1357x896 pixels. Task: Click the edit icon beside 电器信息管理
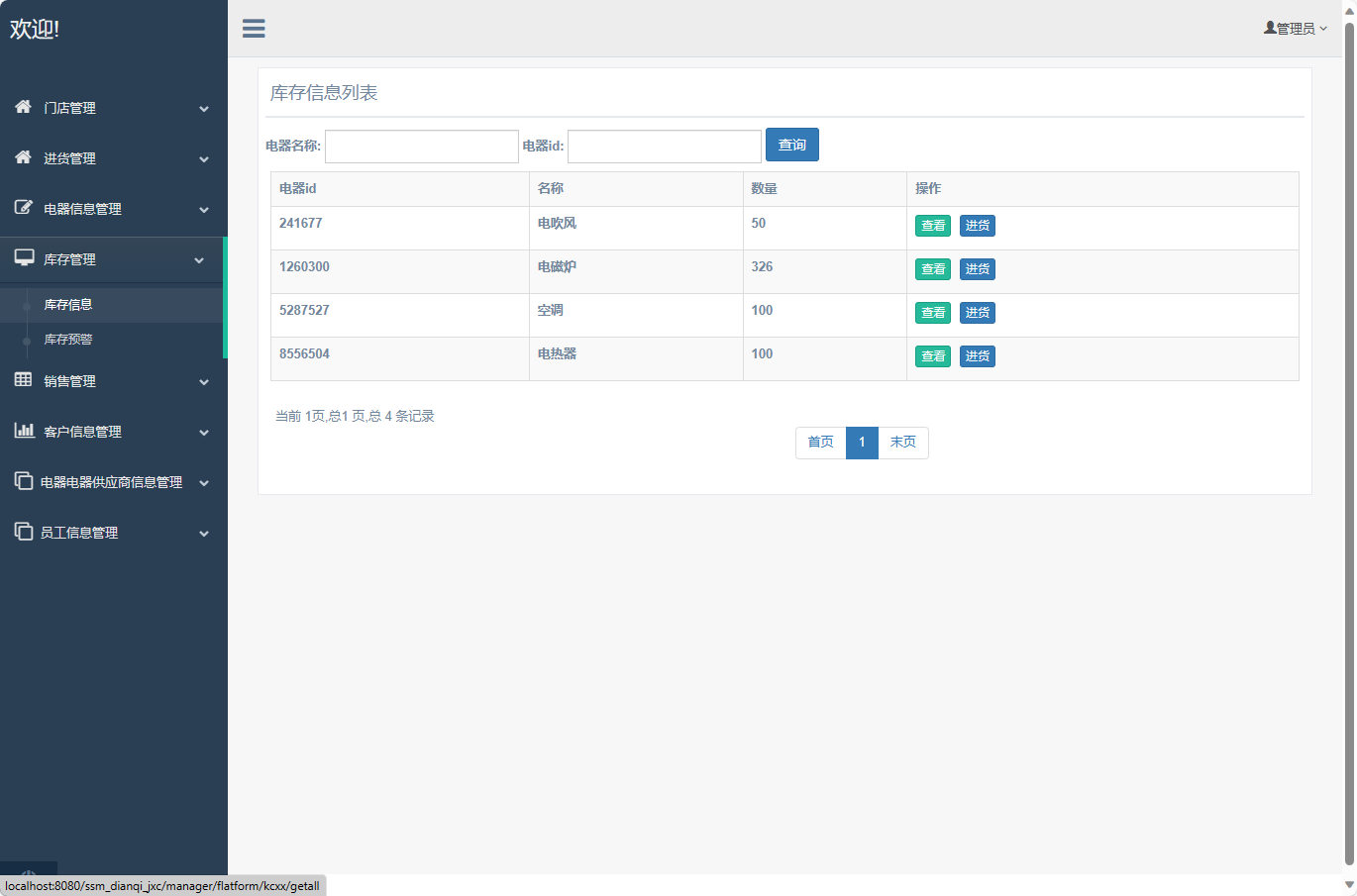point(23,208)
